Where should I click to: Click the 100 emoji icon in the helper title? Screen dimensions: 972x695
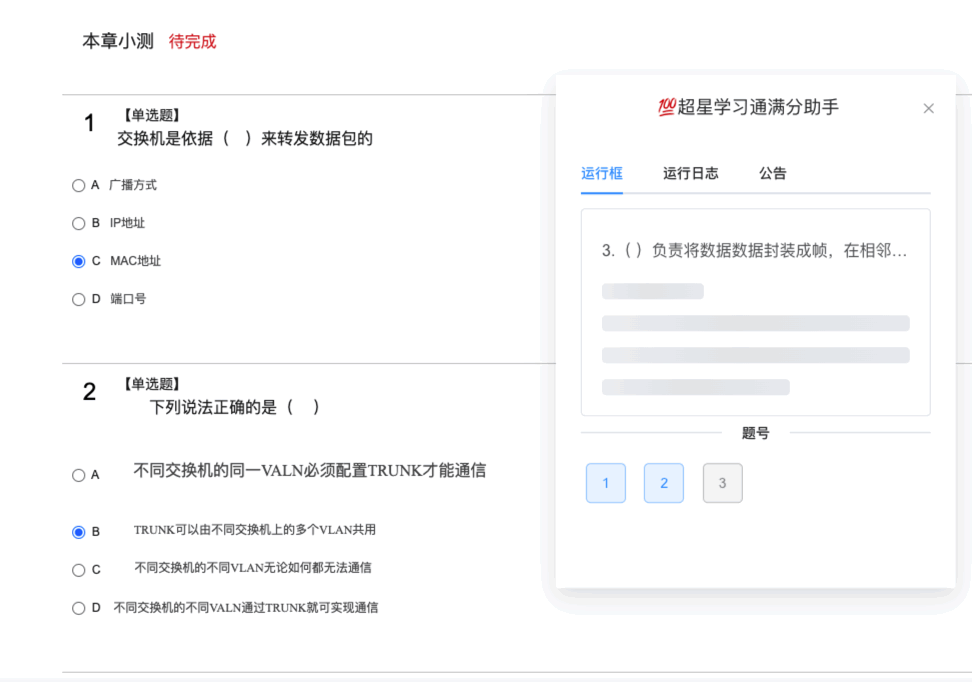point(666,107)
